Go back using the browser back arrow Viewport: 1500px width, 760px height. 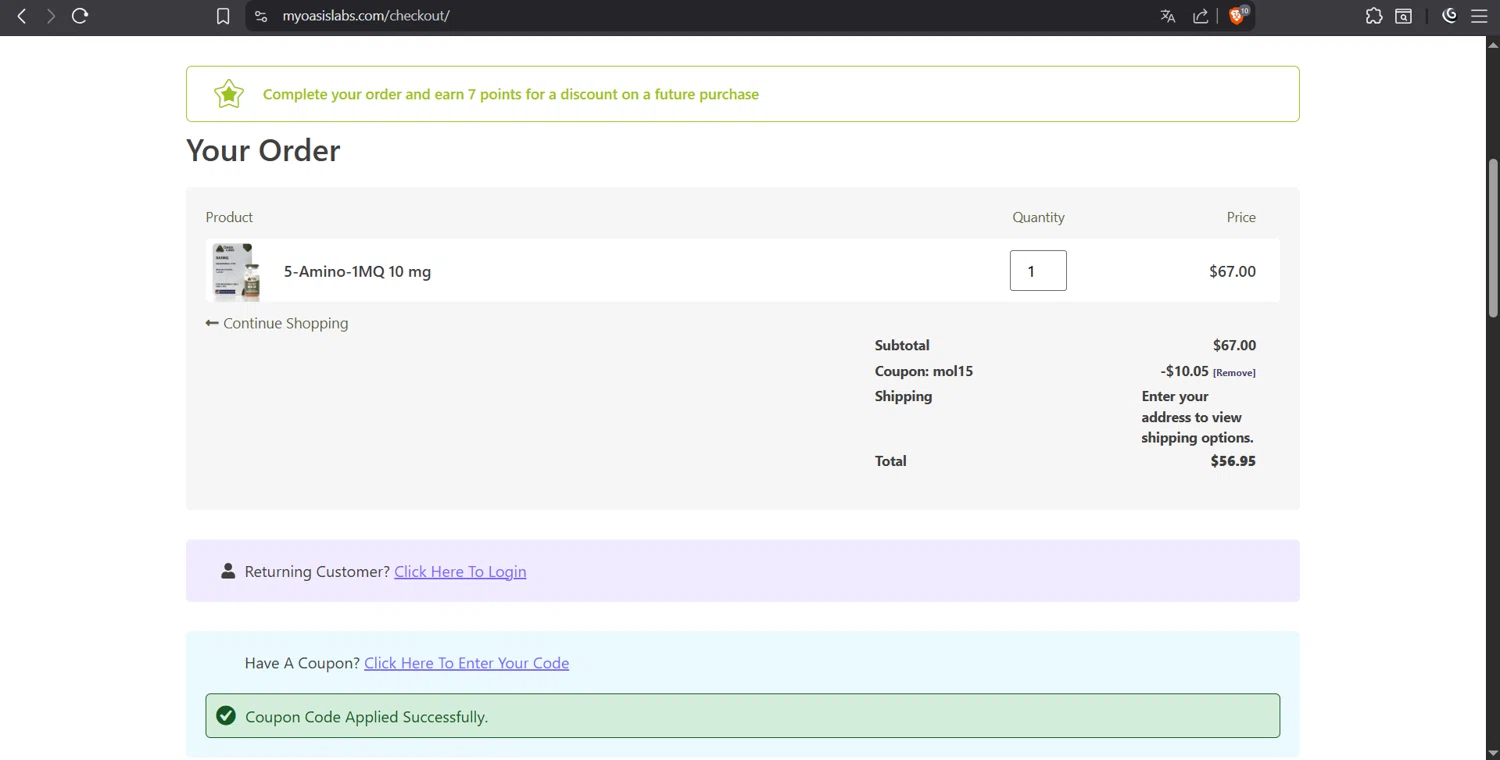(x=22, y=16)
